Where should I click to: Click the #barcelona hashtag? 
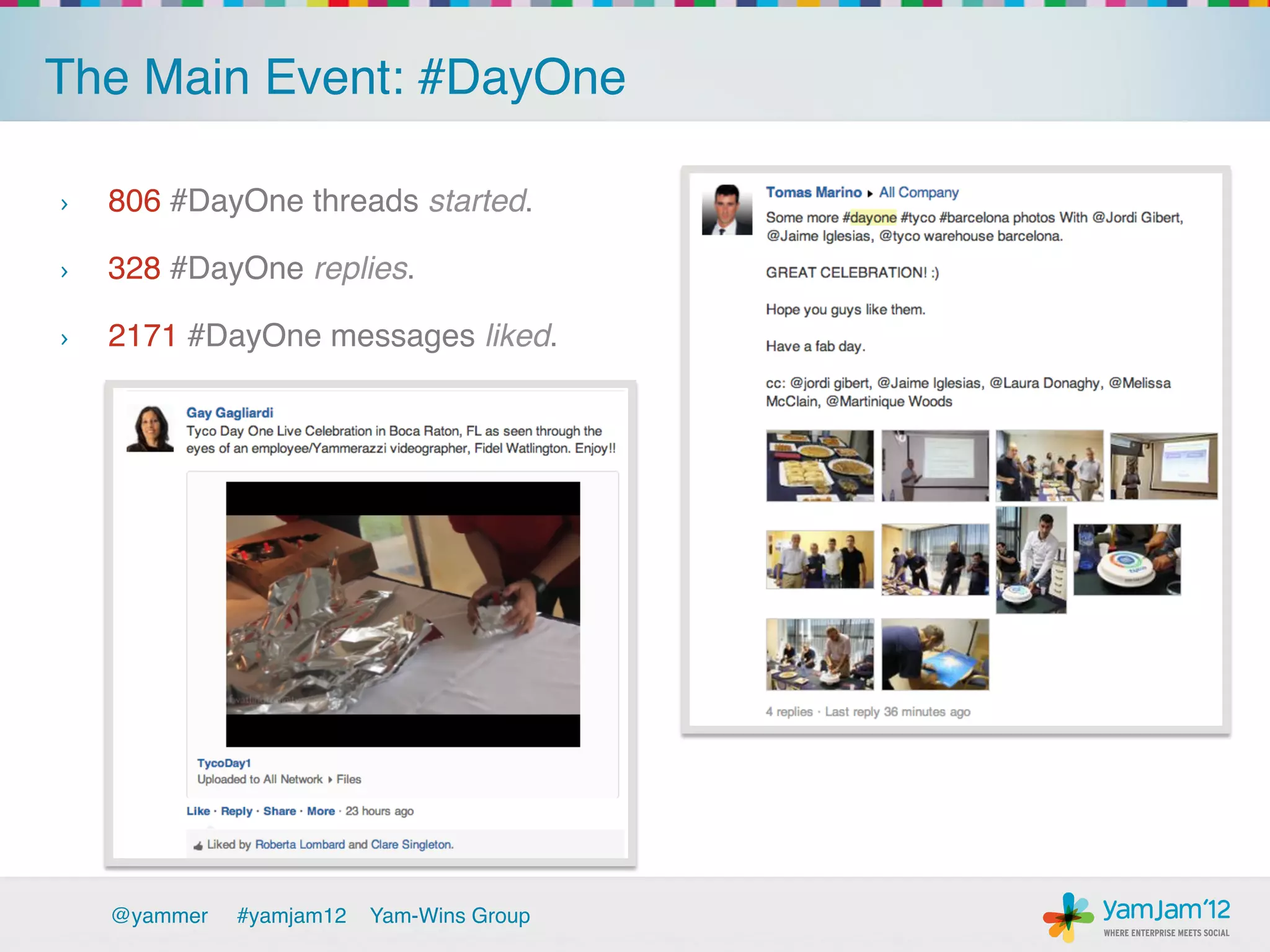click(974, 218)
